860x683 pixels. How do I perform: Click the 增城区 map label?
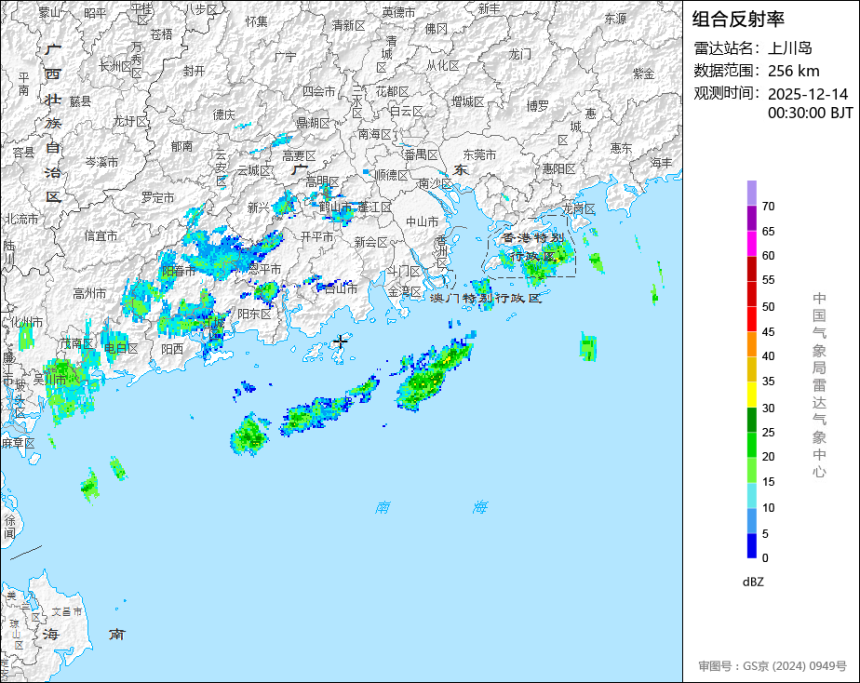point(467,102)
